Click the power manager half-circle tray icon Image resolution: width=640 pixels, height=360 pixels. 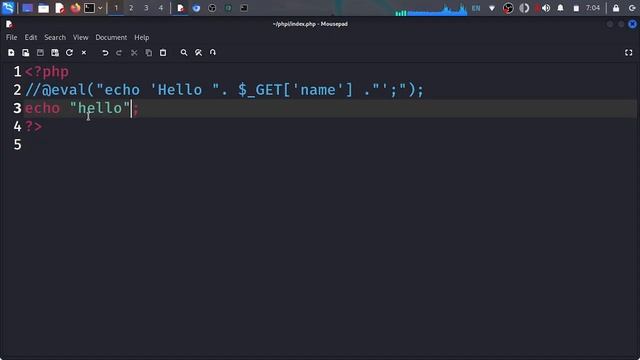[x=524, y=8]
